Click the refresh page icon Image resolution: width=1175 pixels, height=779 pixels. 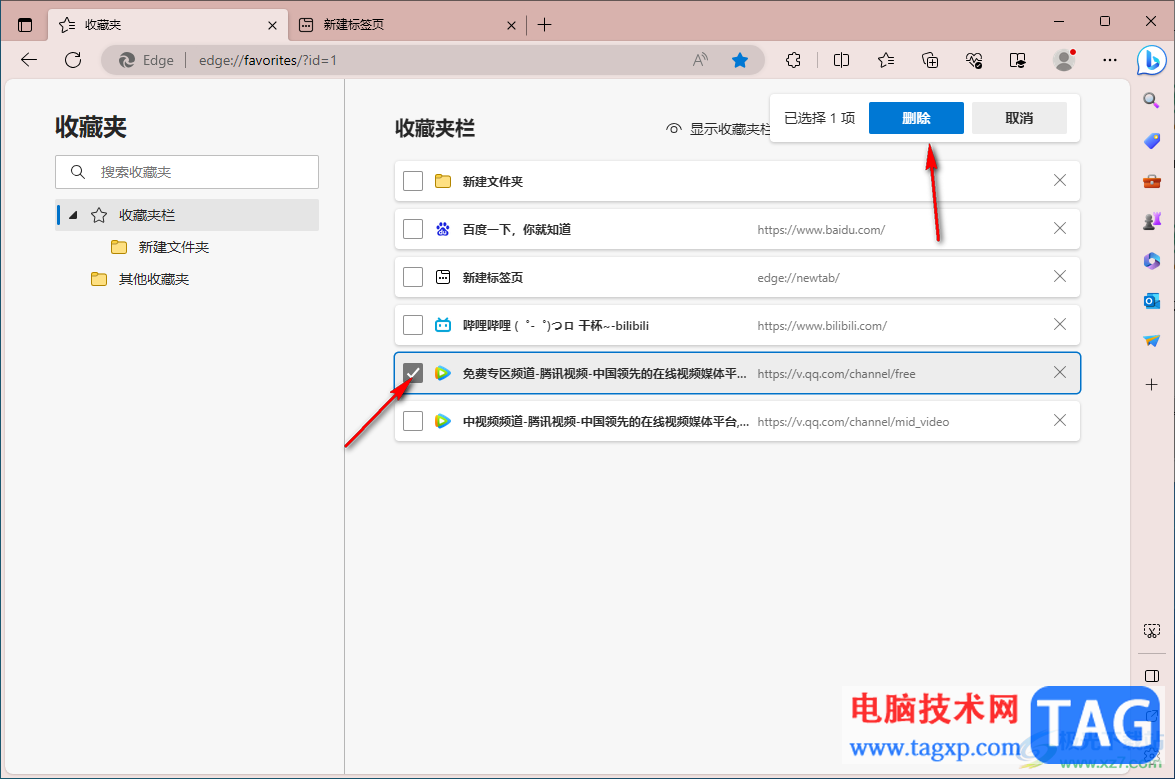point(73,60)
